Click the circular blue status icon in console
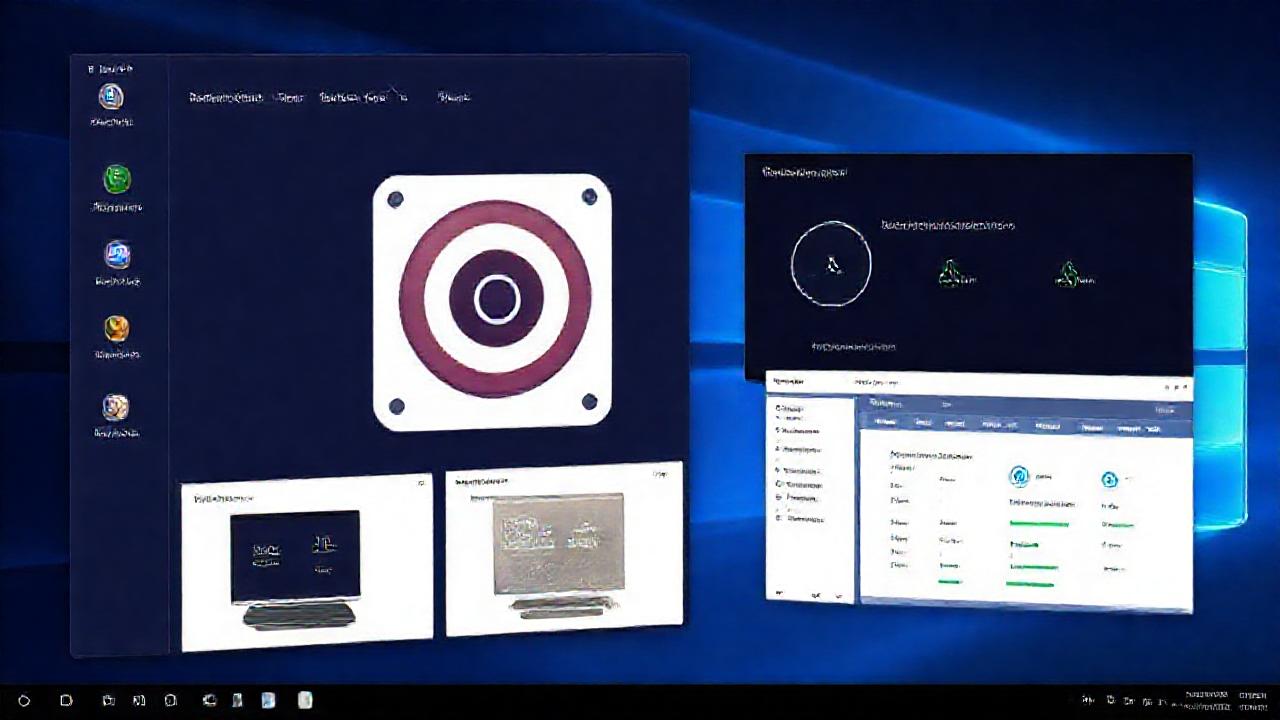 point(1019,477)
